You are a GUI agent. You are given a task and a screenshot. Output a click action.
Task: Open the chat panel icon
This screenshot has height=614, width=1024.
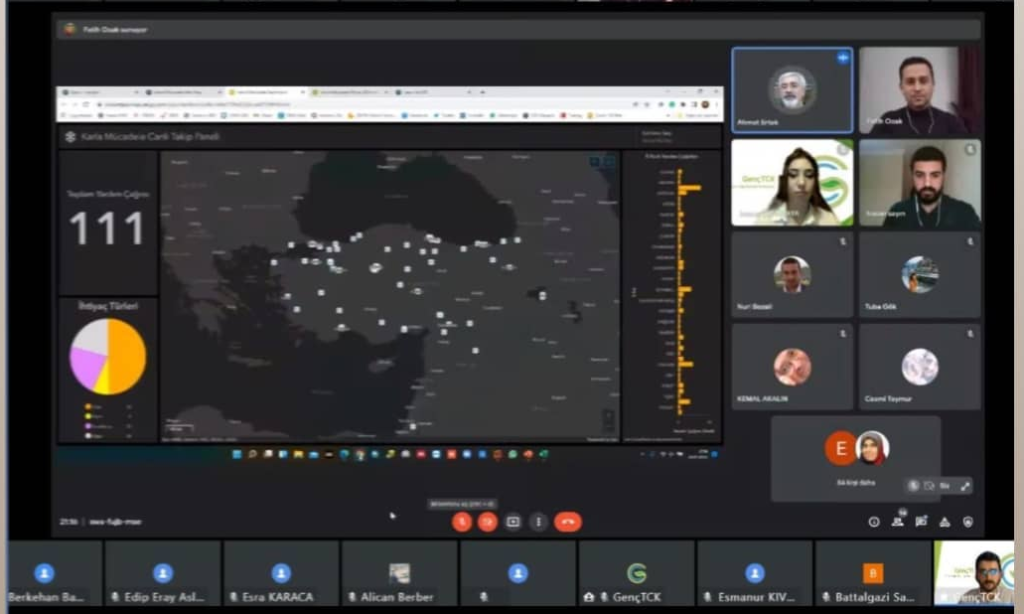click(921, 521)
